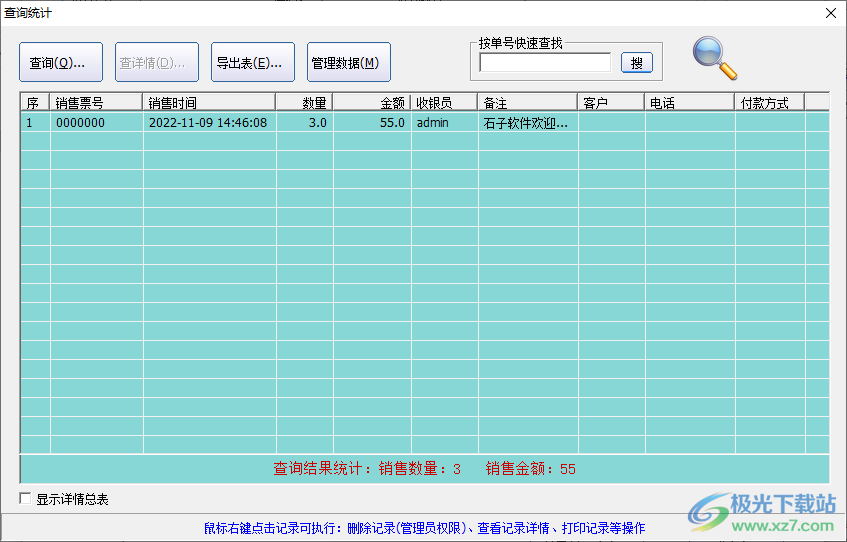Viewport: 847px width, 542px height.
Task: Click the remark 石子软件欢迎... cell
Action: [528, 123]
